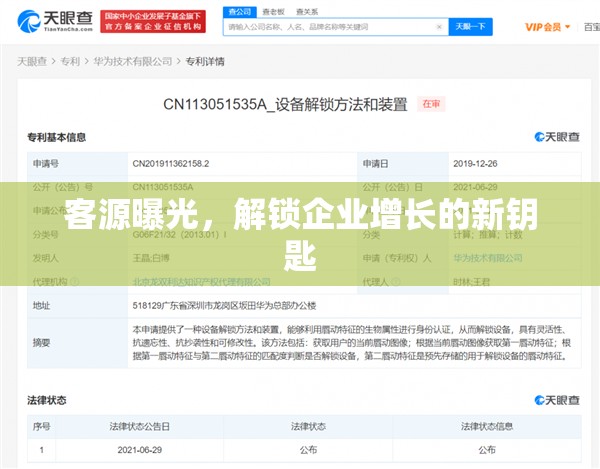The image size is (600, 469).
Task: Click the 专利基本信息 section heading
Action: click(x=57, y=137)
